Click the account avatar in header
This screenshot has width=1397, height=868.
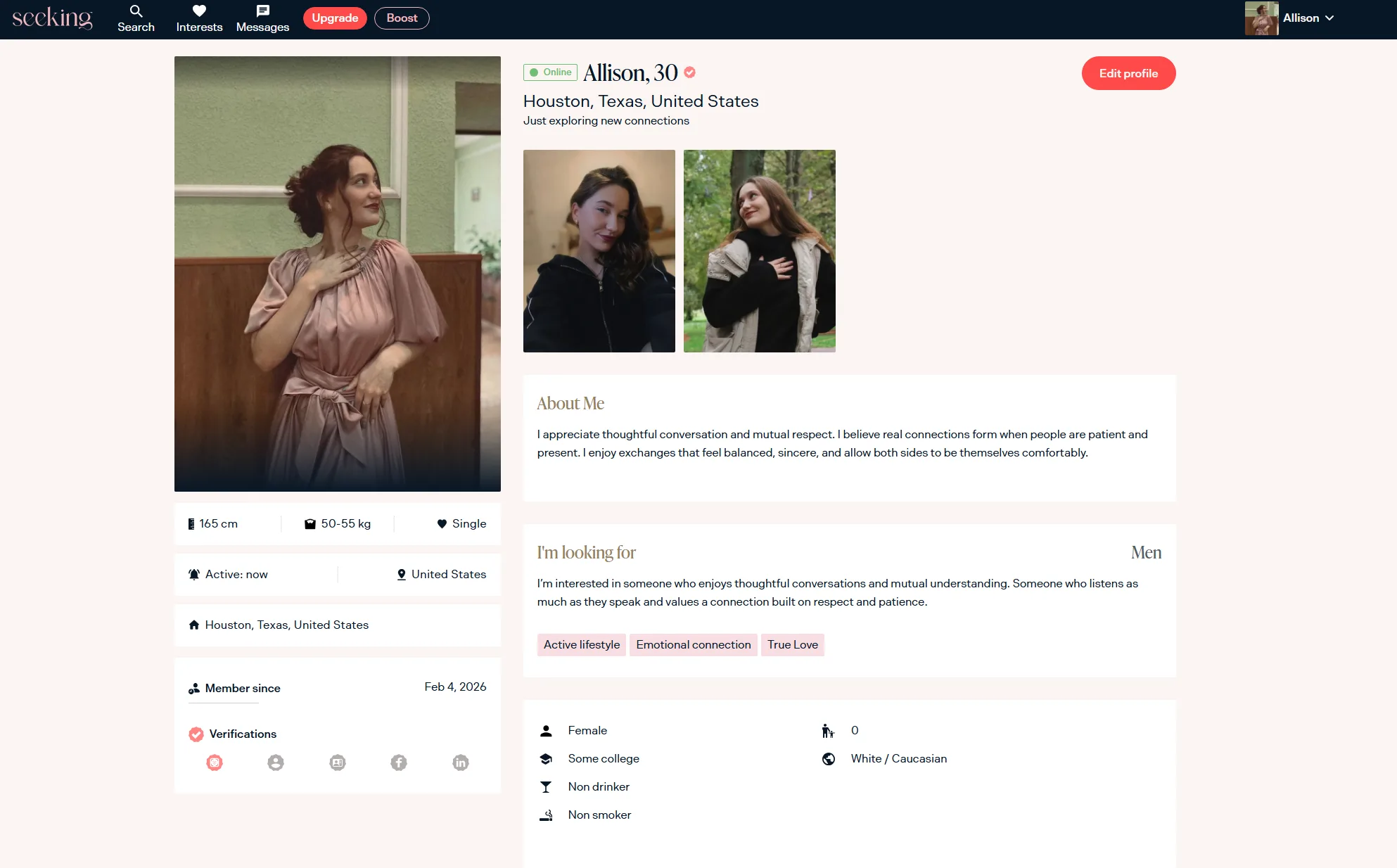pyautogui.click(x=1261, y=18)
